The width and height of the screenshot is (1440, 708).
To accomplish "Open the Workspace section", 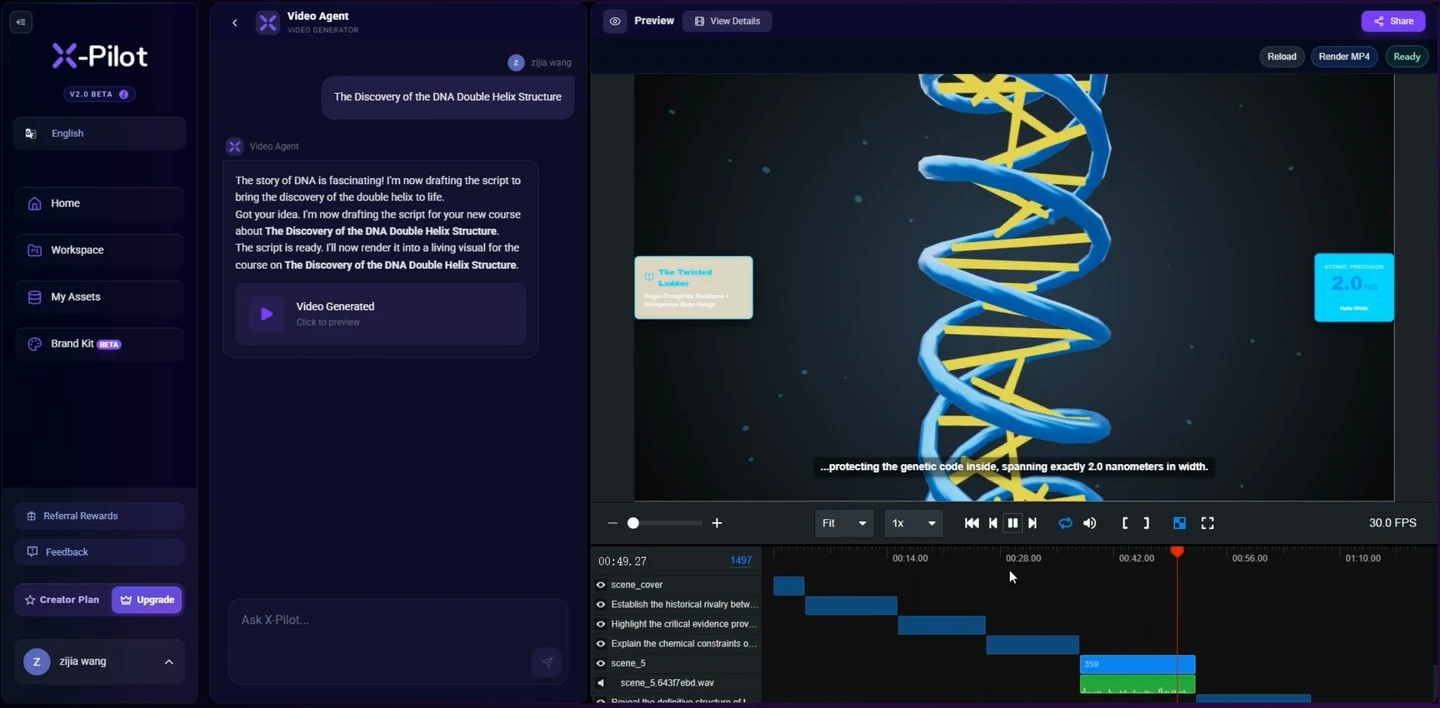I will (99, 250).
